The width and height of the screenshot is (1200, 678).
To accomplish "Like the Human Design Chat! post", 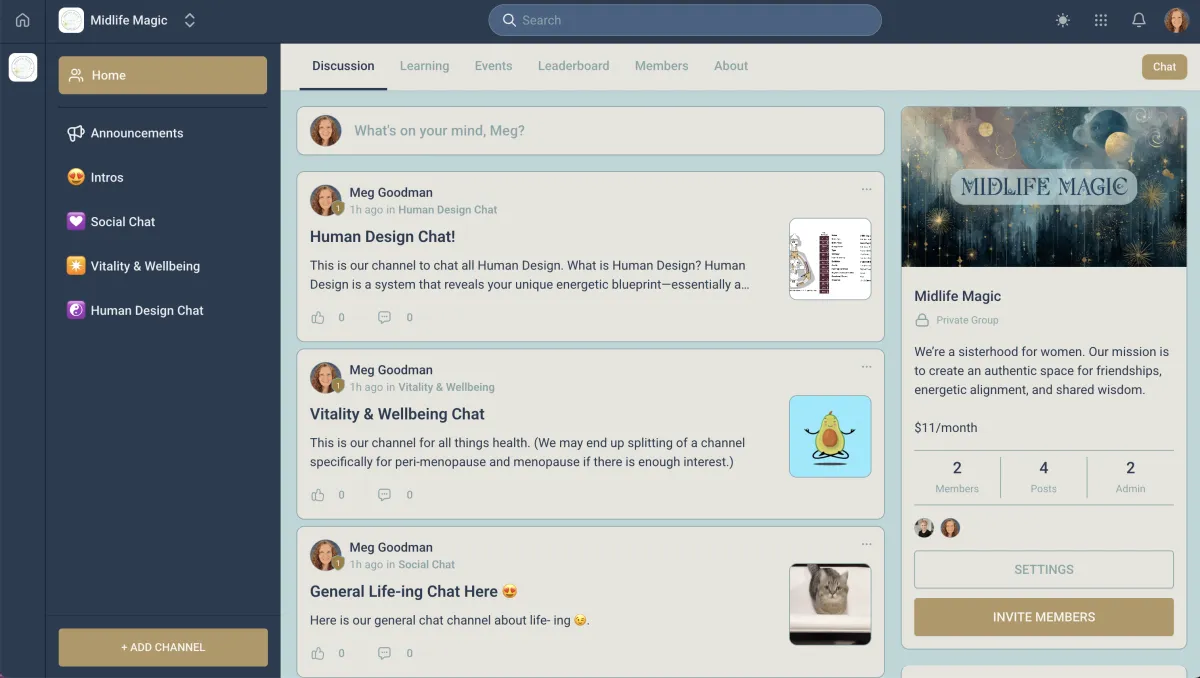I will pyautogui.click(x=318, y=318).
